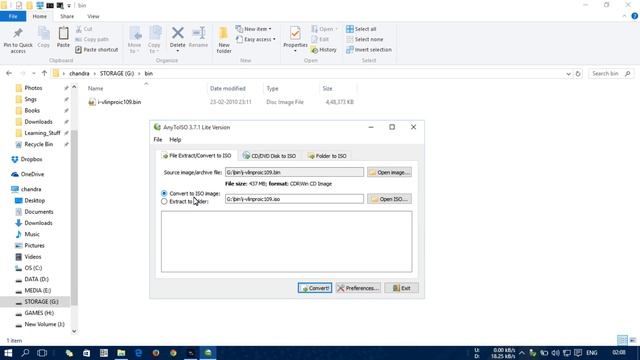Click Pin to Quick access in ribbon
Image resolution: width=640 pixels, height=360 pixels.
18,41
